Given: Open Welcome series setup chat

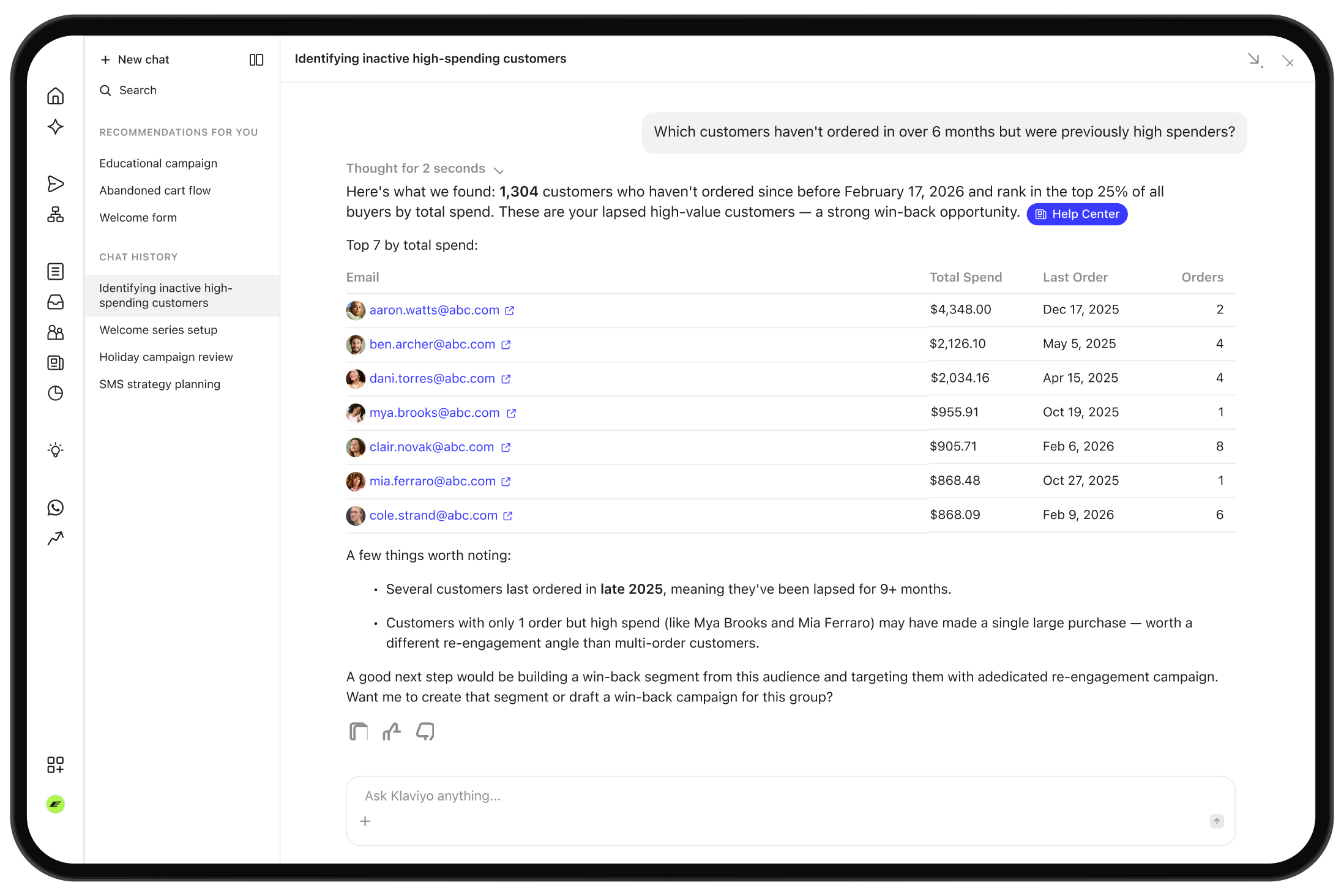Looking at the screenshot, I should (159, 330).
